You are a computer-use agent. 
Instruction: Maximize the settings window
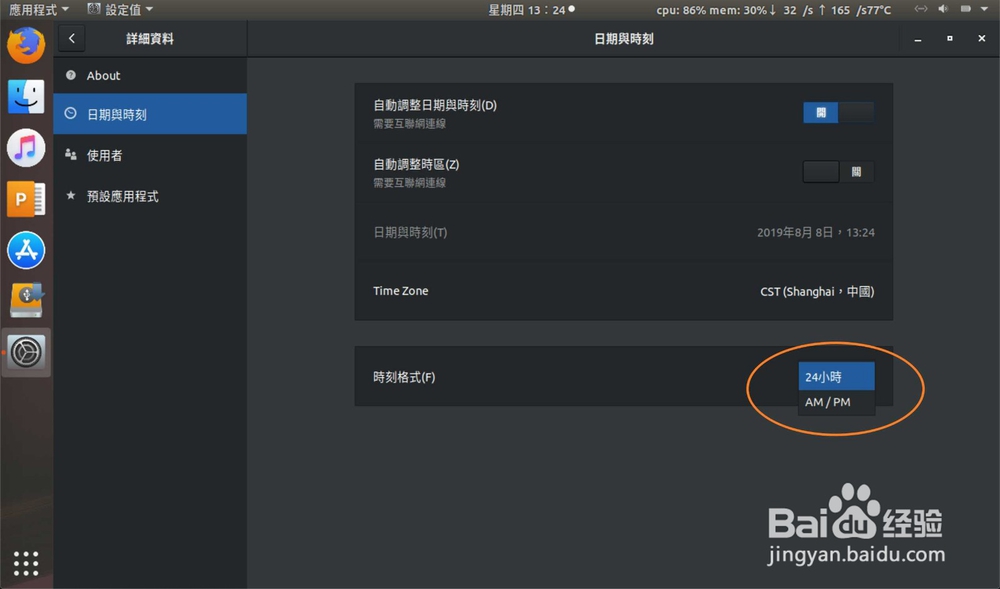950,39
